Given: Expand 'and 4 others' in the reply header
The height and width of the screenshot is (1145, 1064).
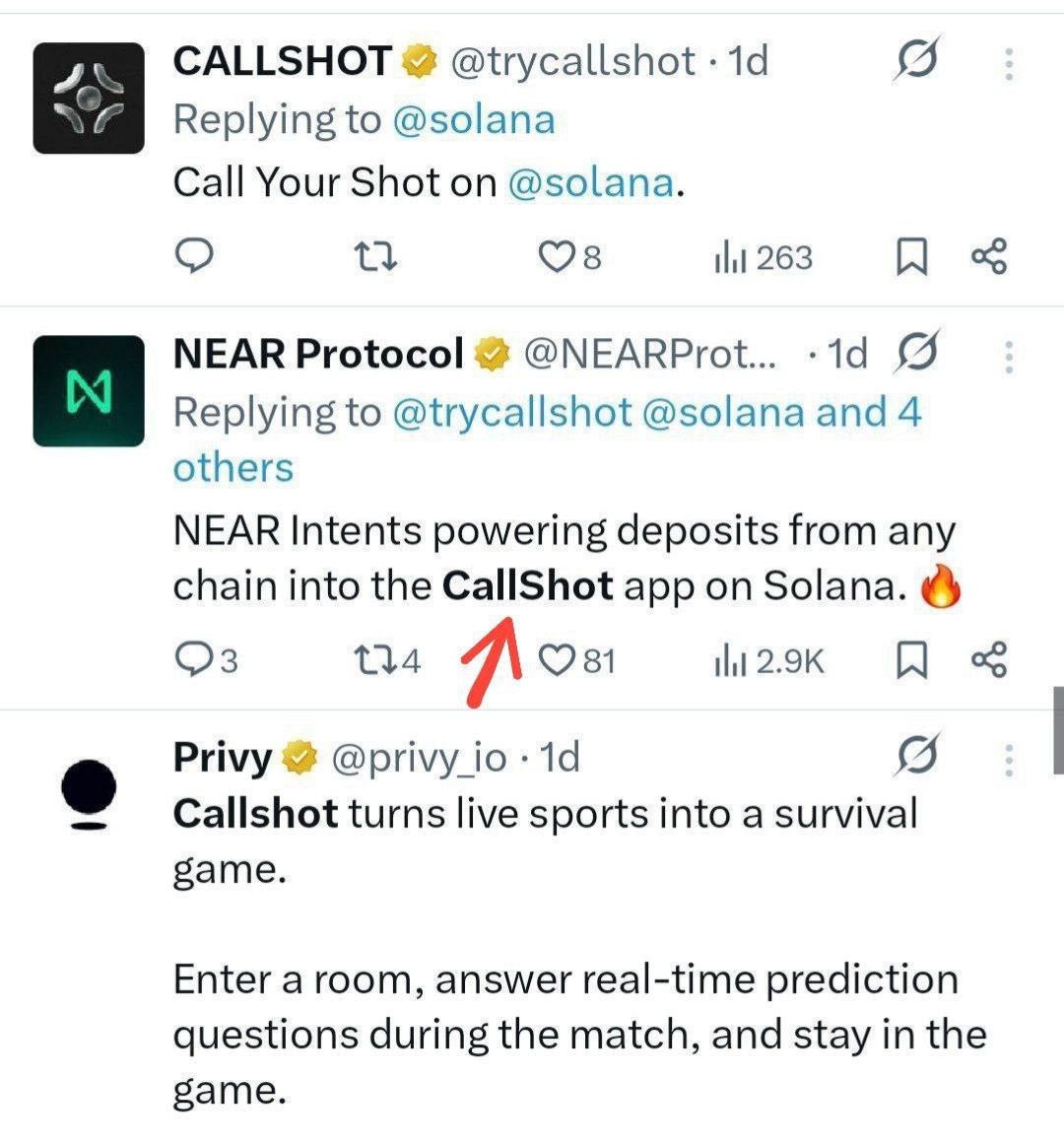Looking at the screenshot, I should click(233, 466).
